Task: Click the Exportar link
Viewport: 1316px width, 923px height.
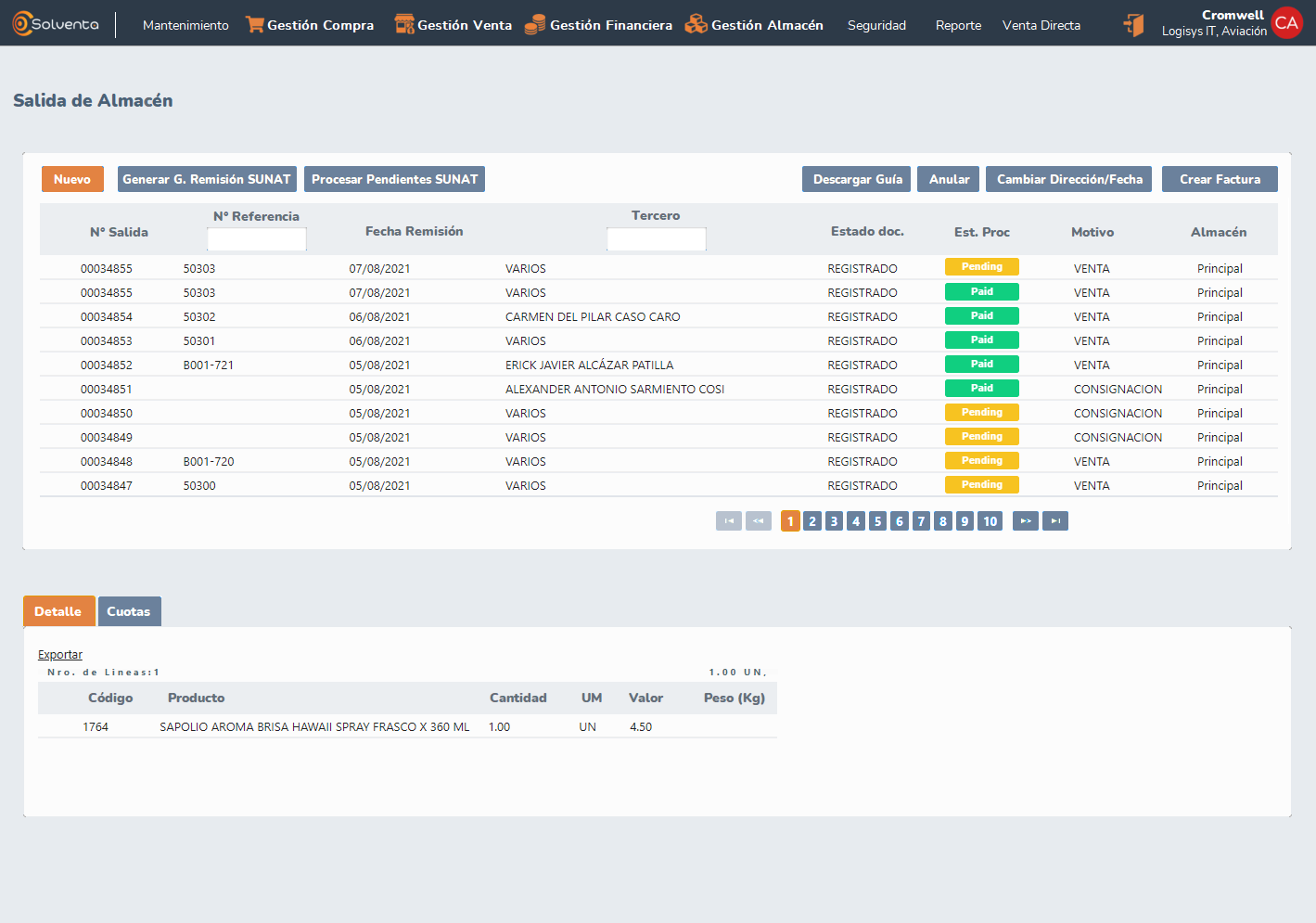Action: (60, 655)
